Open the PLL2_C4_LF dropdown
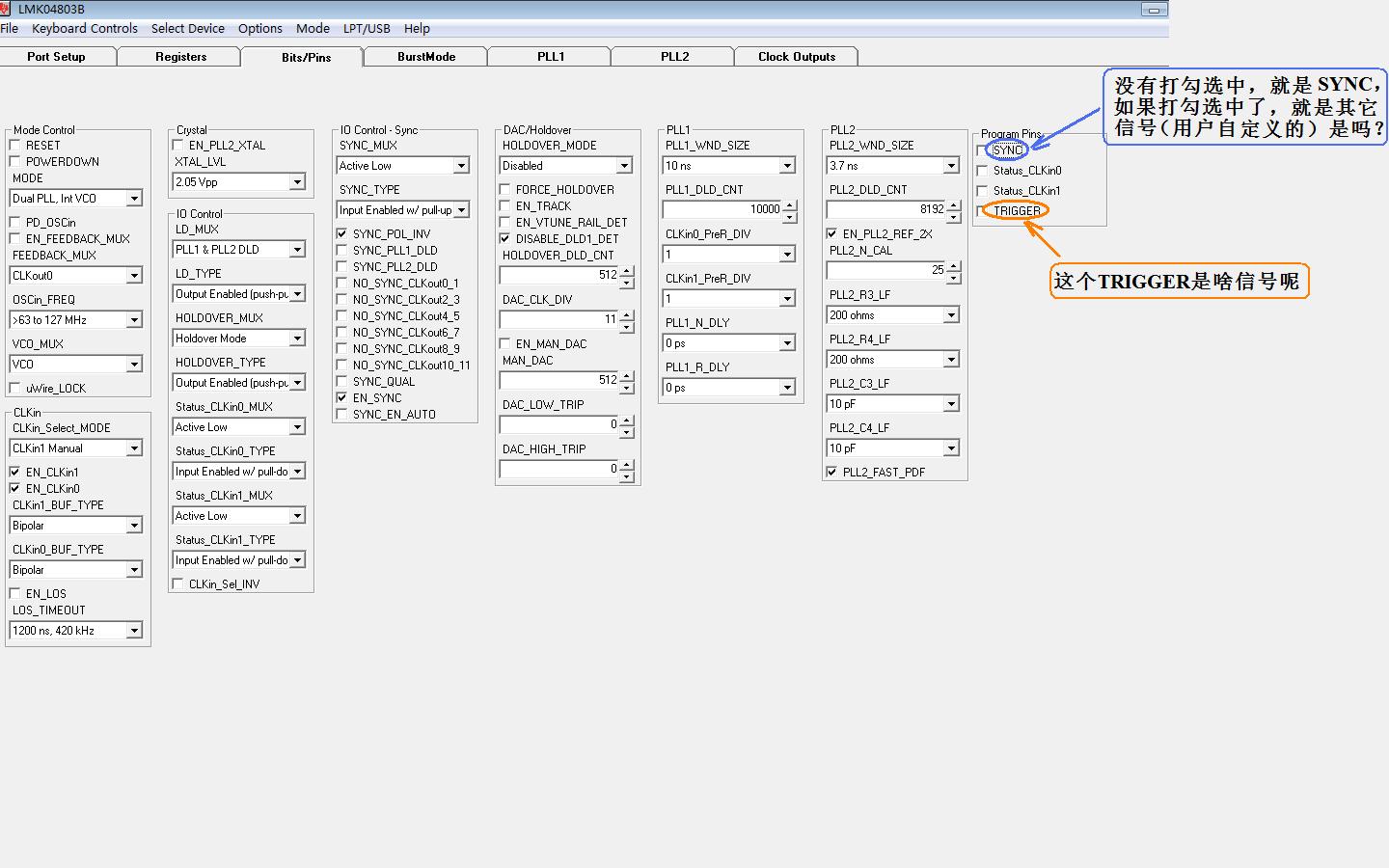Screen dimensions: 1389x868 (x=893, y=448)
